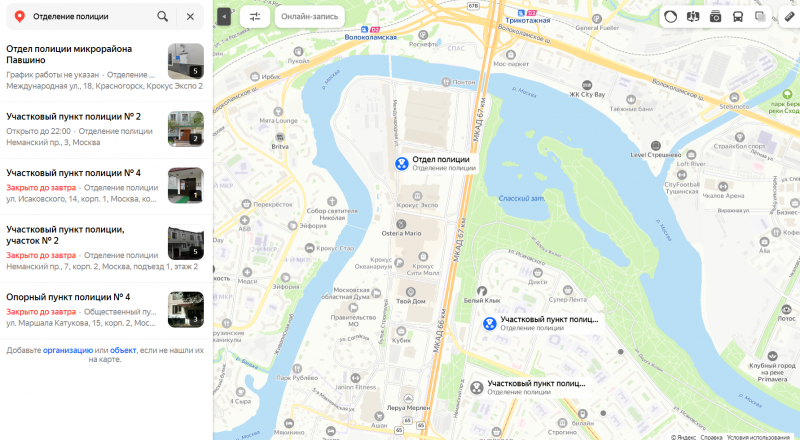Show map photos with camera icon
Screen dimensions: 800x440
[715, 16]
